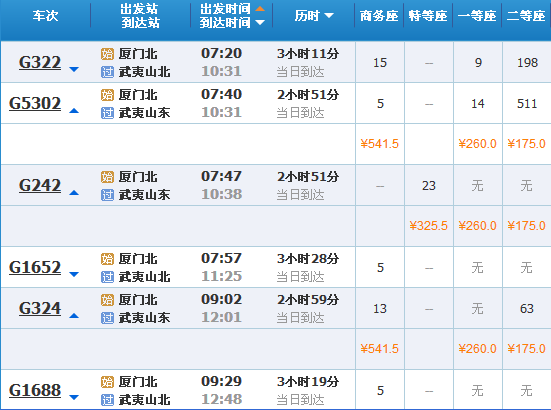Viewport: 551px width, 410px height.
Task: Open train G1688 details link
Action: pyautogui.click(x=35, y=390)
